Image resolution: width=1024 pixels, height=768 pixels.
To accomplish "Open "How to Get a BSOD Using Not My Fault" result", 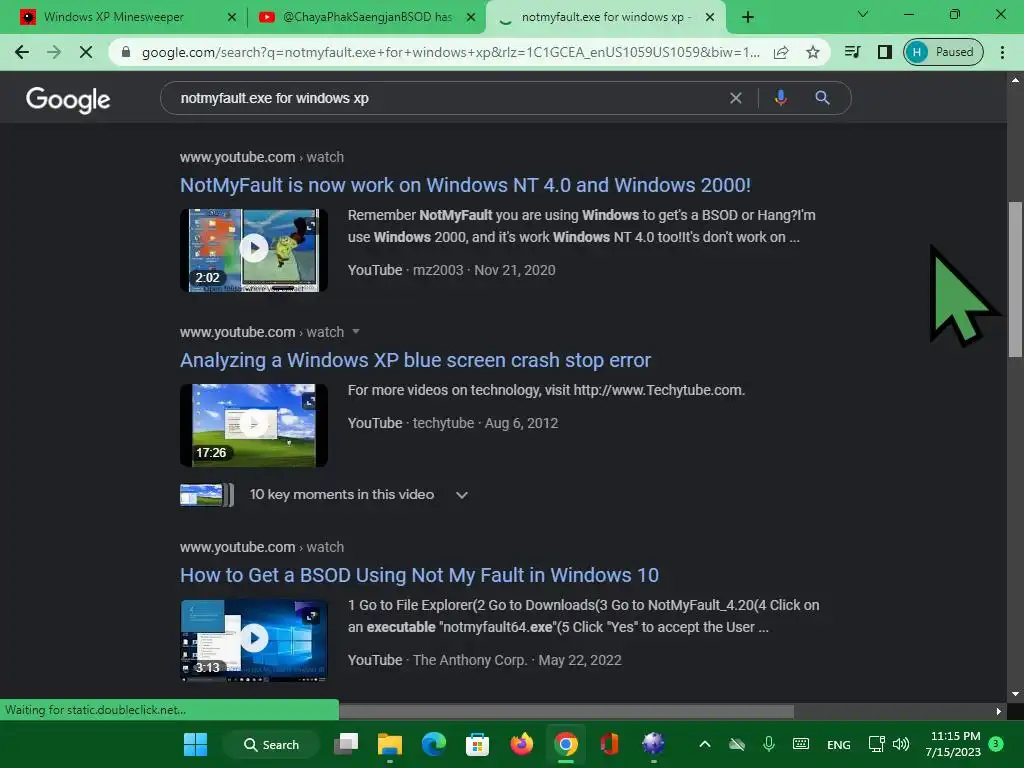I will [x=419, y=575].
